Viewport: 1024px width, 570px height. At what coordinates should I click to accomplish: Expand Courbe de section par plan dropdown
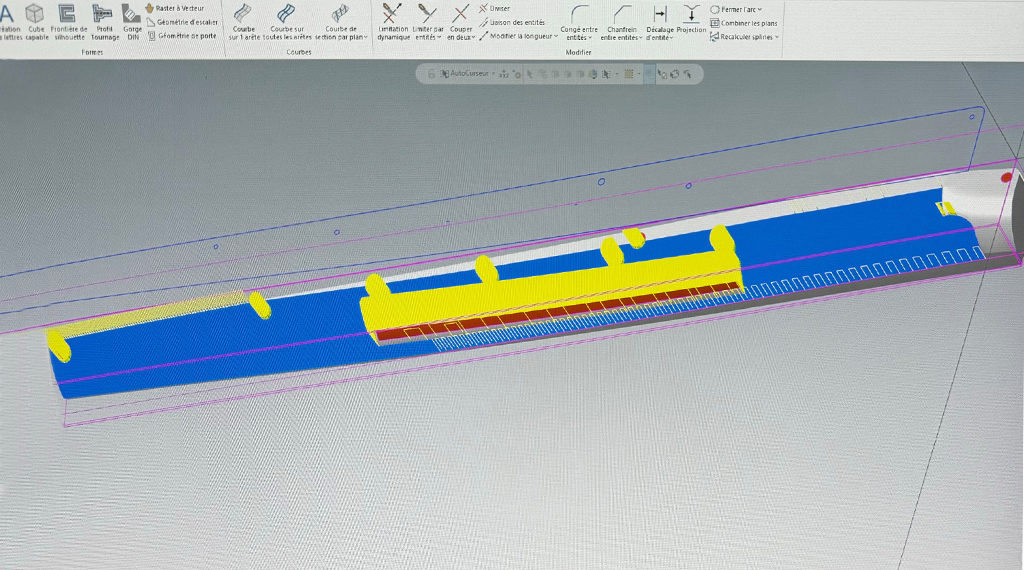click(366, 38)
